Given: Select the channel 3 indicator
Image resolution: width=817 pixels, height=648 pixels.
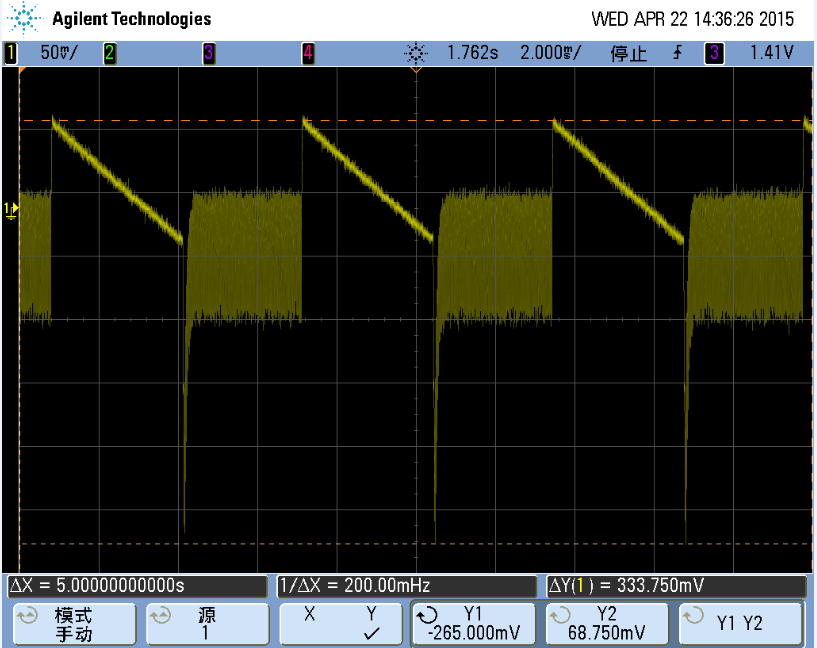Looking at the screenshot, I should [208, 53].
